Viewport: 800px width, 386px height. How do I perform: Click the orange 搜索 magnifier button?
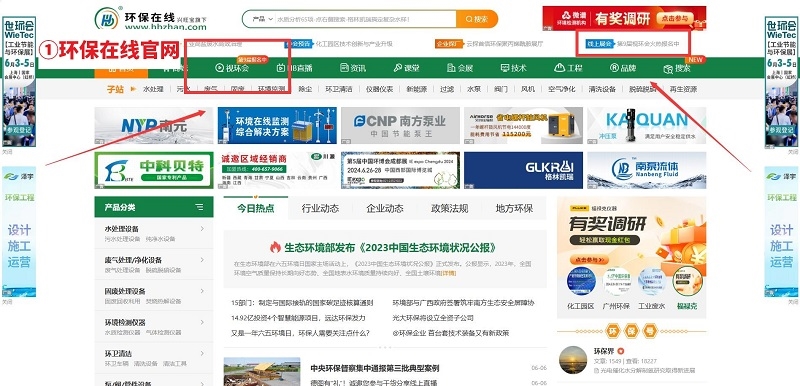tap(477, 19)
